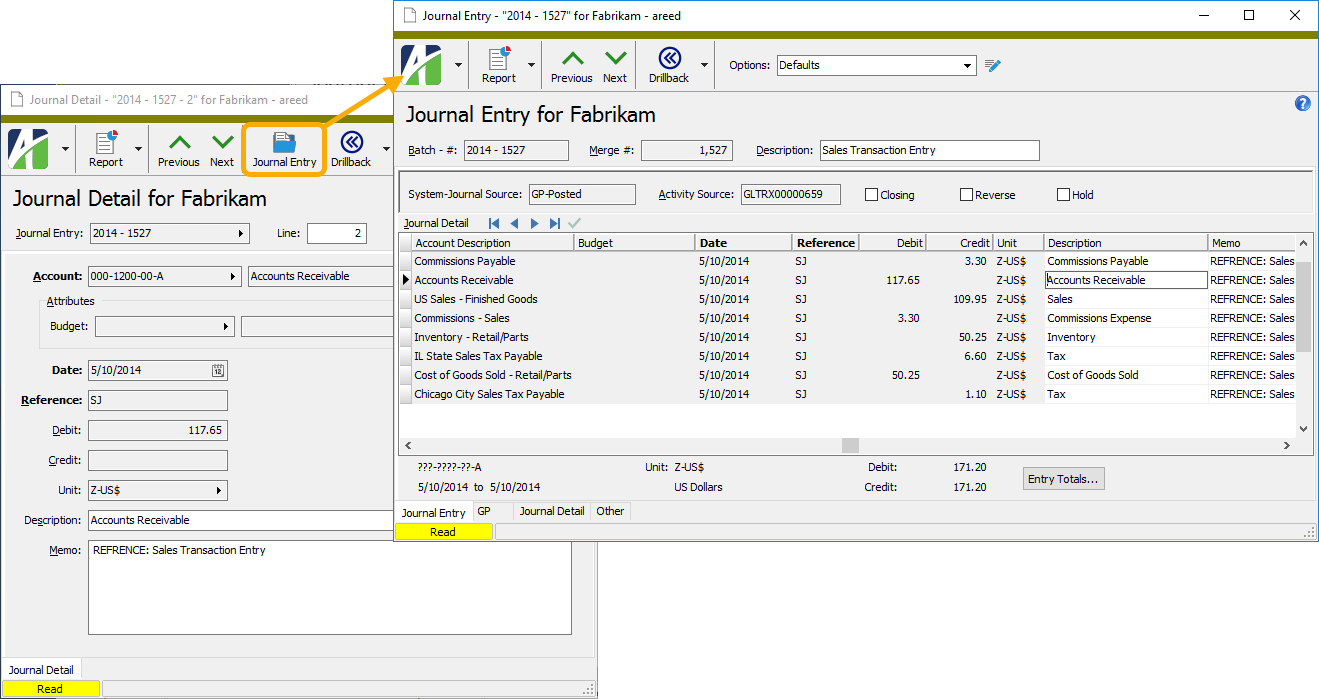The image size is (1319, 699).
Task: Enable the Closing checkbox
Action: coord(871,195)
